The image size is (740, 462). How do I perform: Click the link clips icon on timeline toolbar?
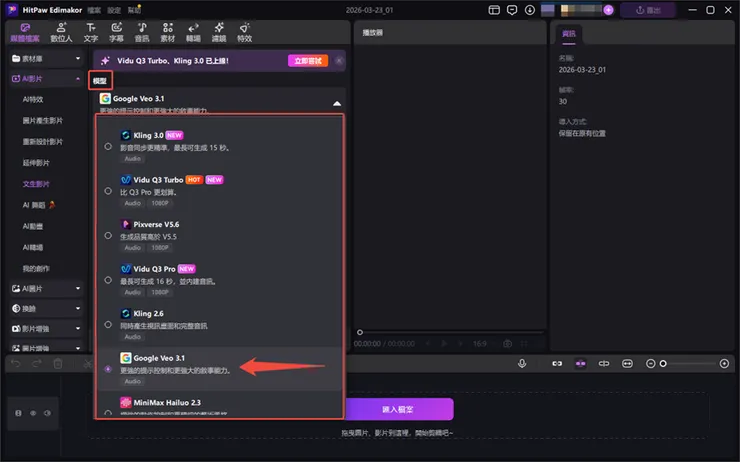557,363
